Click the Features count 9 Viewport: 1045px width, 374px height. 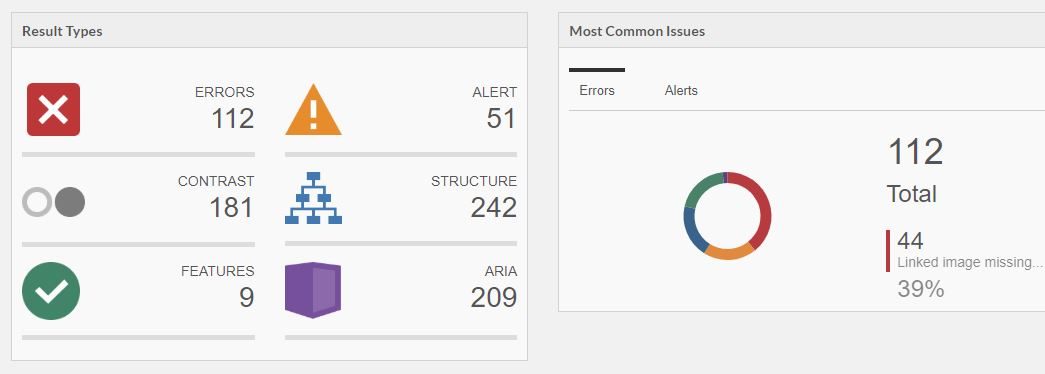click(247, 297)
